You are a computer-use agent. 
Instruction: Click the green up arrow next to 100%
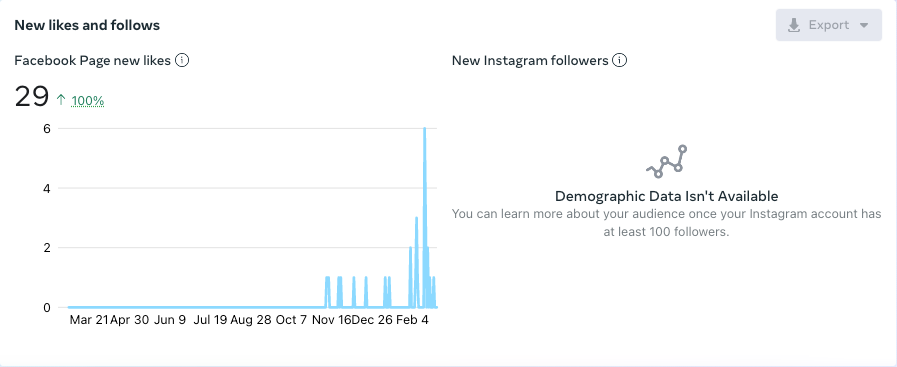pos(61,100)
